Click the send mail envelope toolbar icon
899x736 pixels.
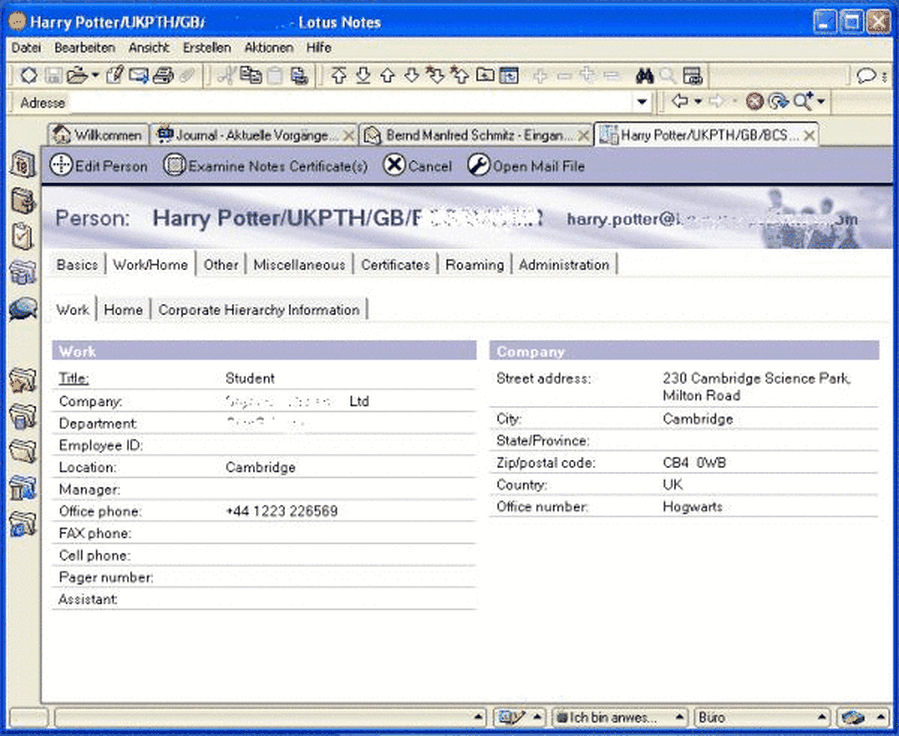click(x=139, y=75)
